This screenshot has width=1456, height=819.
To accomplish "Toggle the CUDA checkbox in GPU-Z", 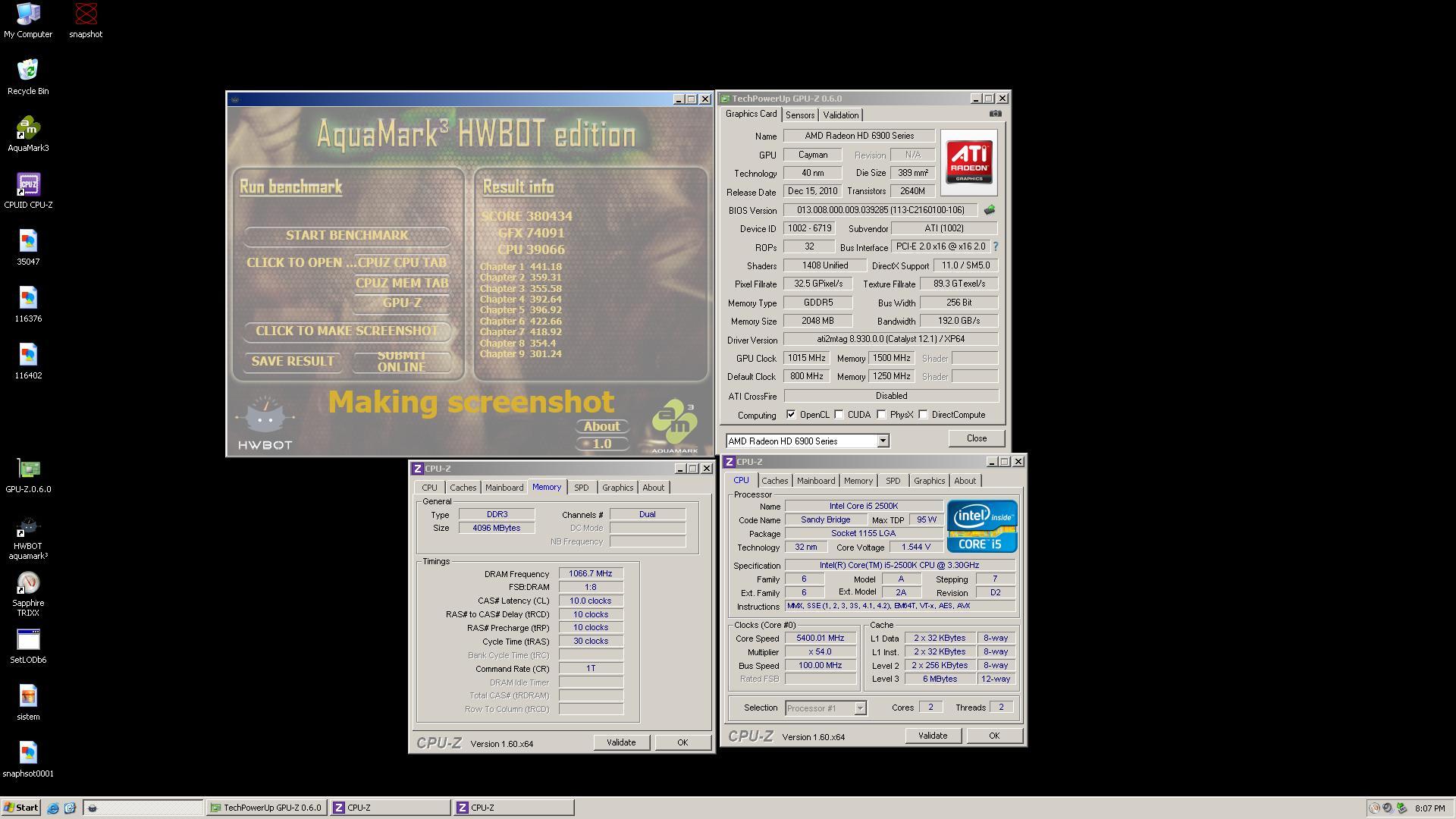I will tap(839, 415).
